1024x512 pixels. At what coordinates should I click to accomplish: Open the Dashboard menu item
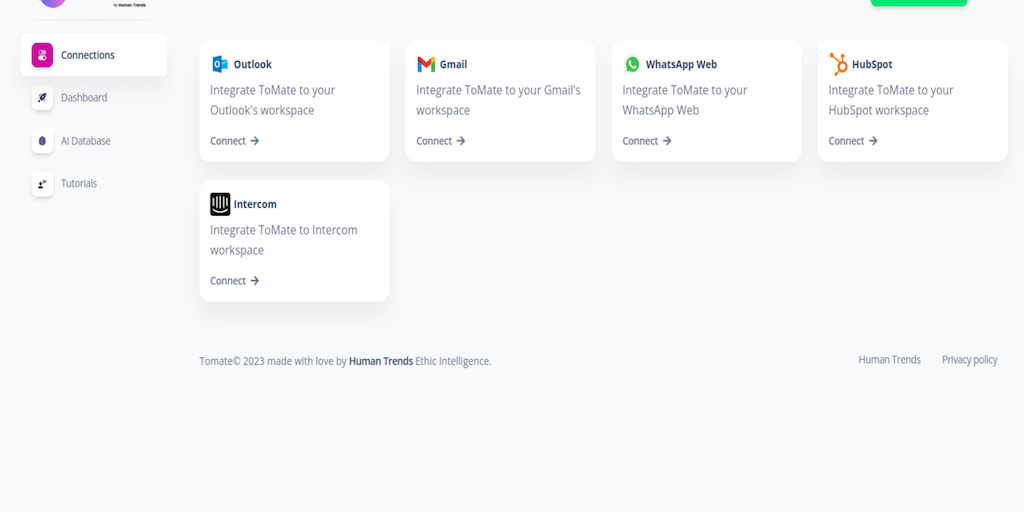pyautogui.click(x=84, y=98)
